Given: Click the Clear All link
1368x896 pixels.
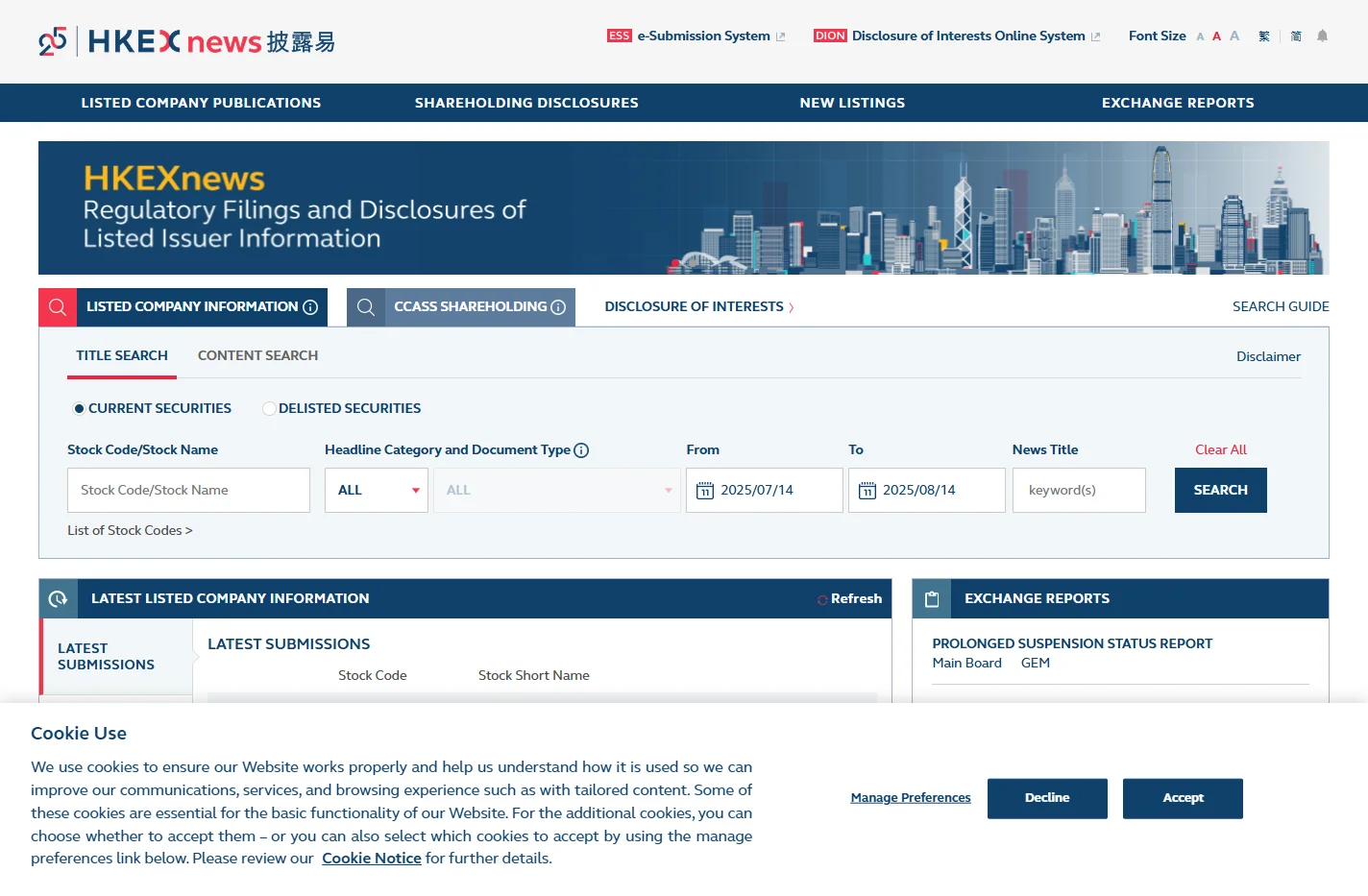Looking at the screenshot, I should click(x=1221, y=449).
